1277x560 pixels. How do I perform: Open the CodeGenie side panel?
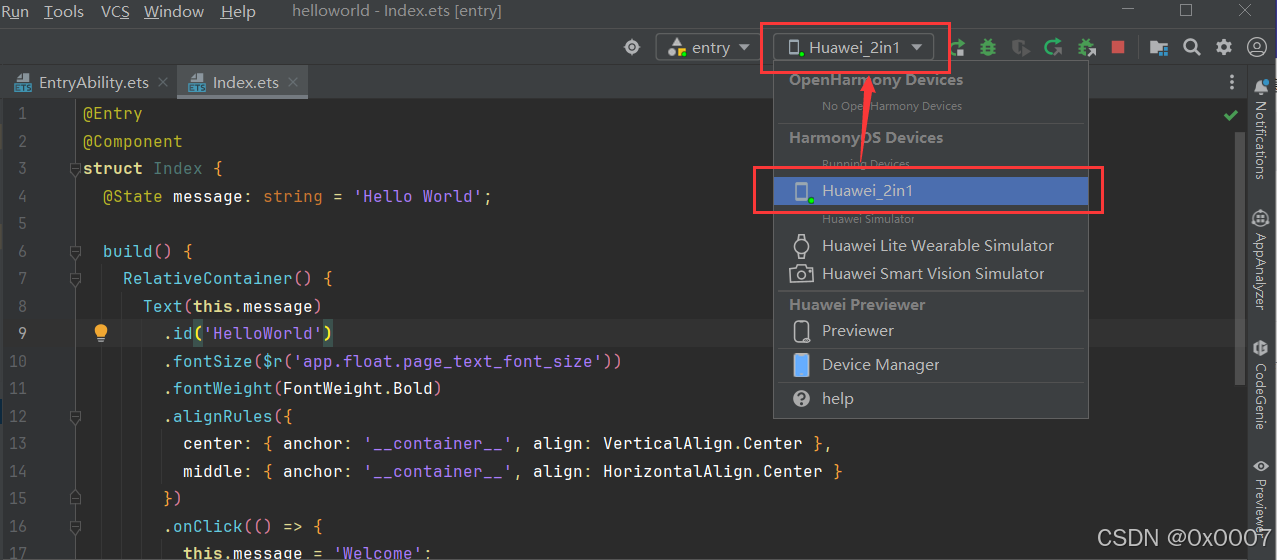coord(1261,385)
